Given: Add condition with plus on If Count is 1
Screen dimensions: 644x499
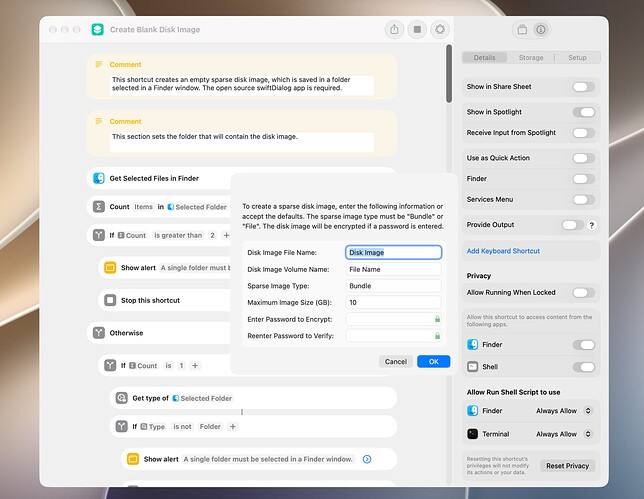Looking at the screenshot, I should click(x=195, y=366).
